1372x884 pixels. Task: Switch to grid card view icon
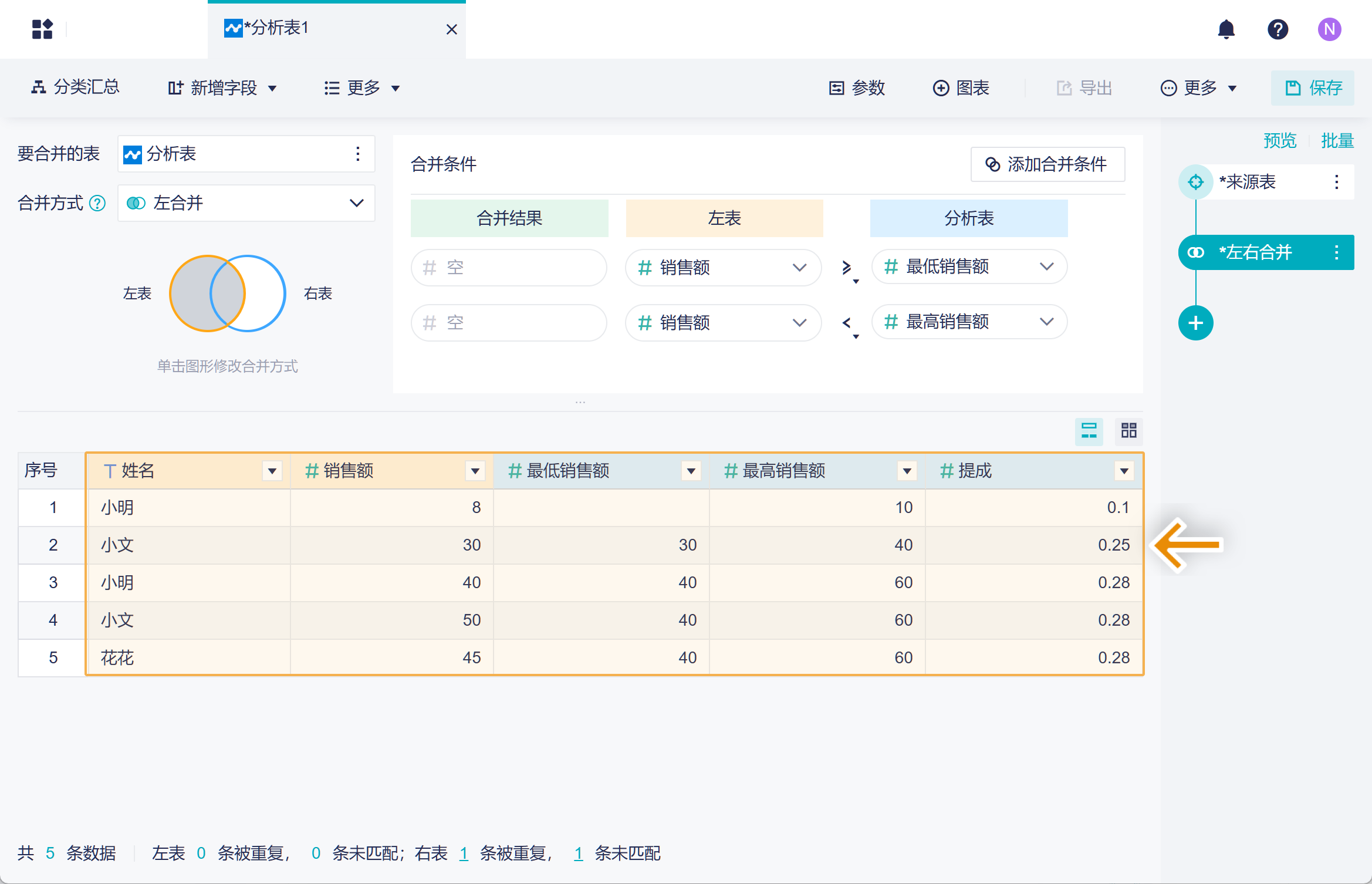pyautogui.click(x=1128, y=431)
